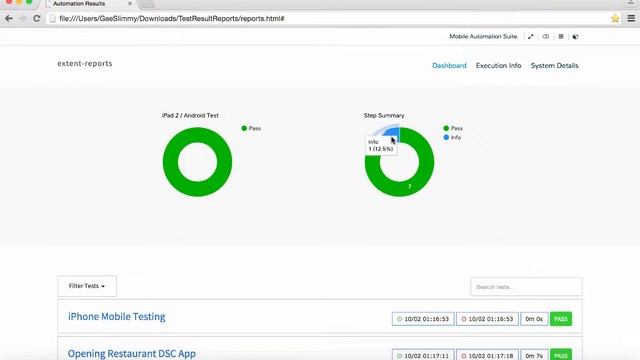The height and width of the screenshot is (360, 640).
Task: Toggle Pass legend in iPad 2 / Android Test chart
Action: click(x=251, y=128)
